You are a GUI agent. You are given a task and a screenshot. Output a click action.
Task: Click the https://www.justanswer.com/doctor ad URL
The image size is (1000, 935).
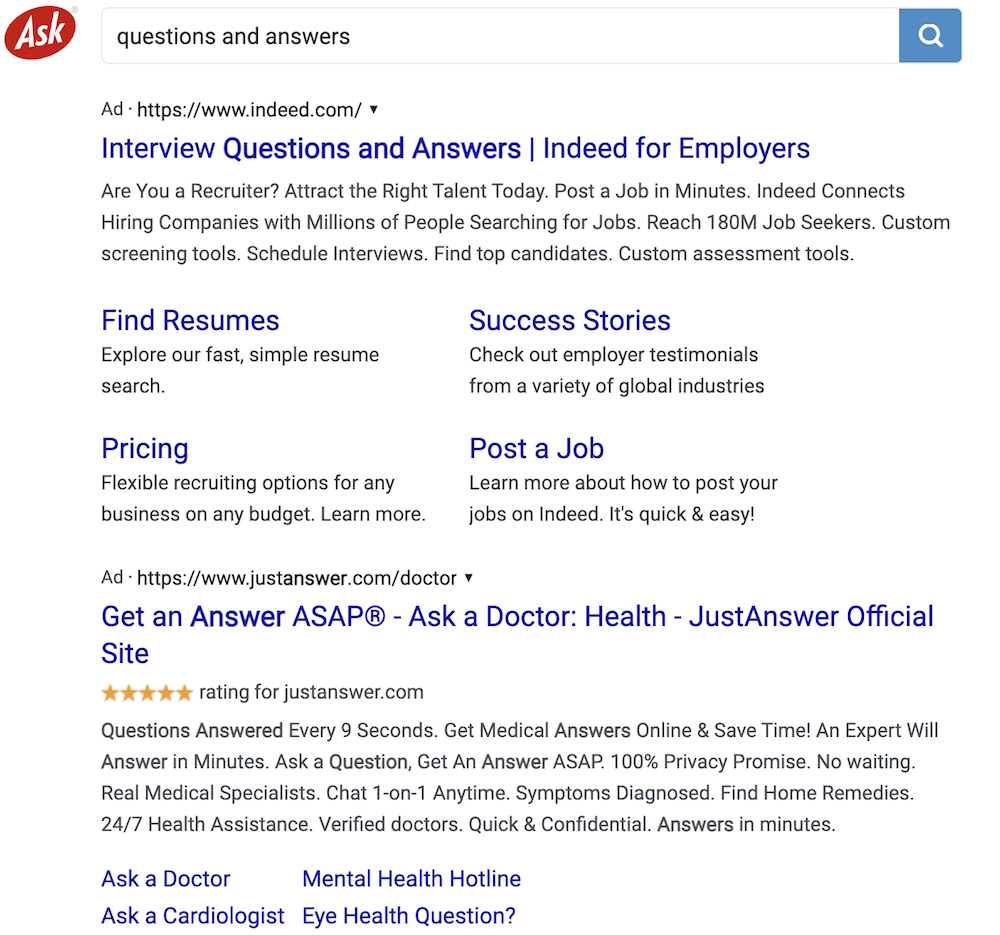tap(297, 578)
